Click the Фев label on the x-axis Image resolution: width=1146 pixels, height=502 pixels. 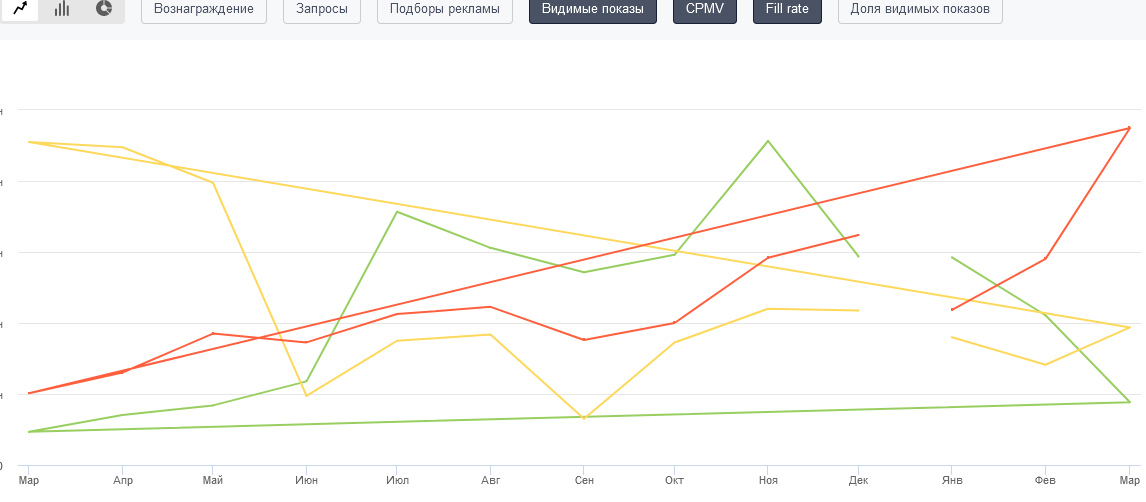pos(1046,481)
